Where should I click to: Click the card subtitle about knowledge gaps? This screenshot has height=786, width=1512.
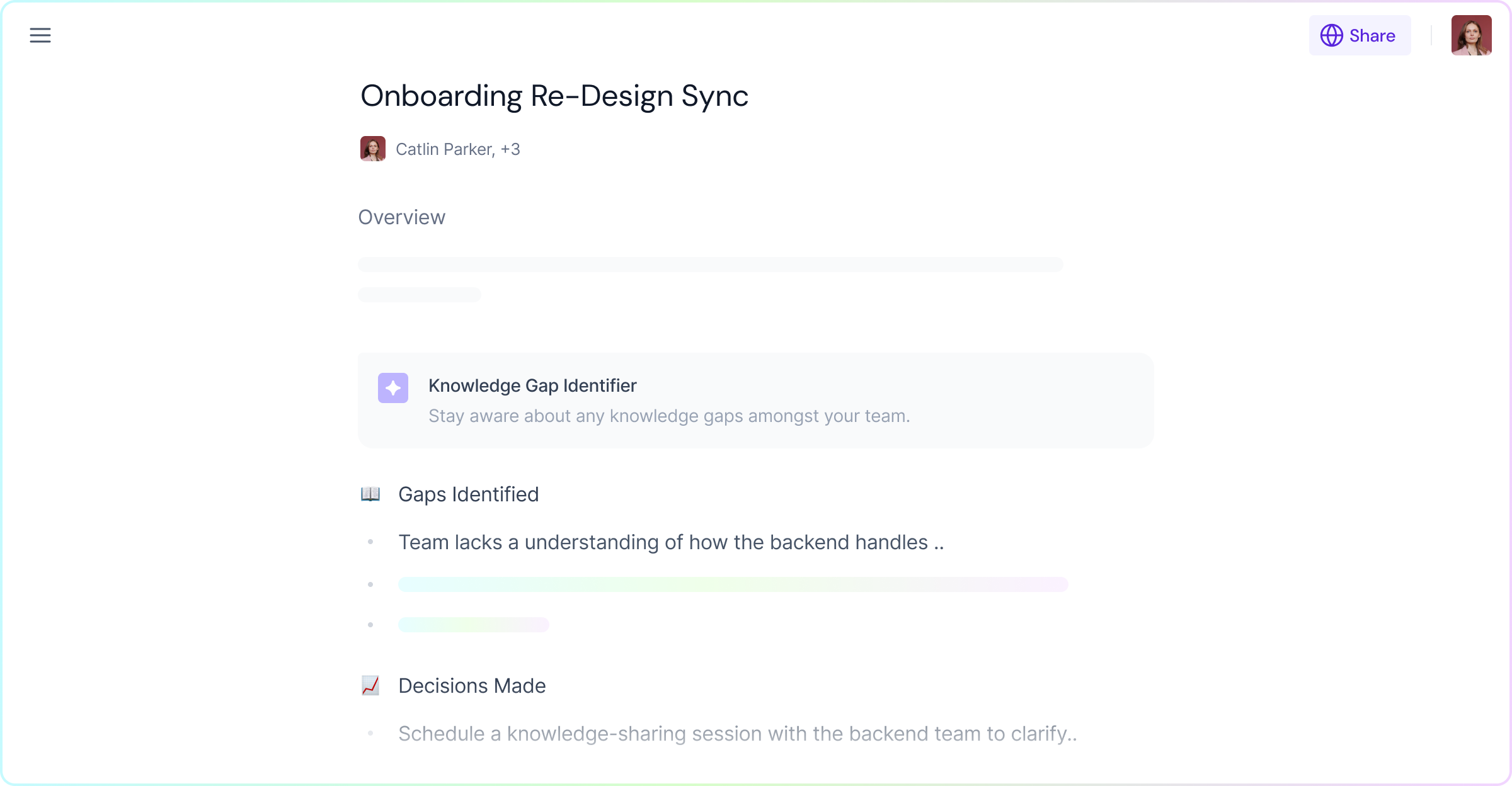click(x=669, y=416)
